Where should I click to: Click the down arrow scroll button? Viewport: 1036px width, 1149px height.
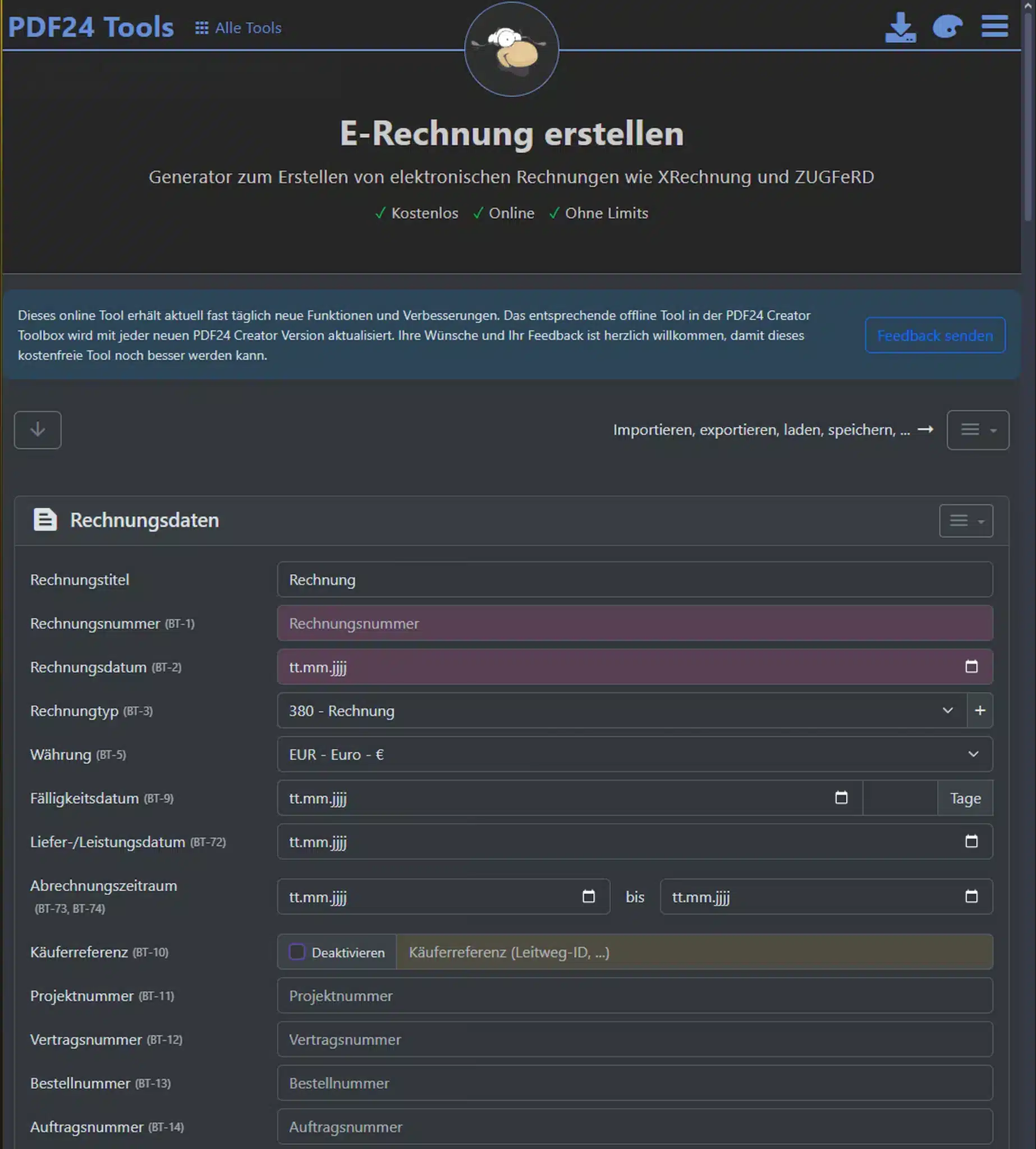click(38, 430)
